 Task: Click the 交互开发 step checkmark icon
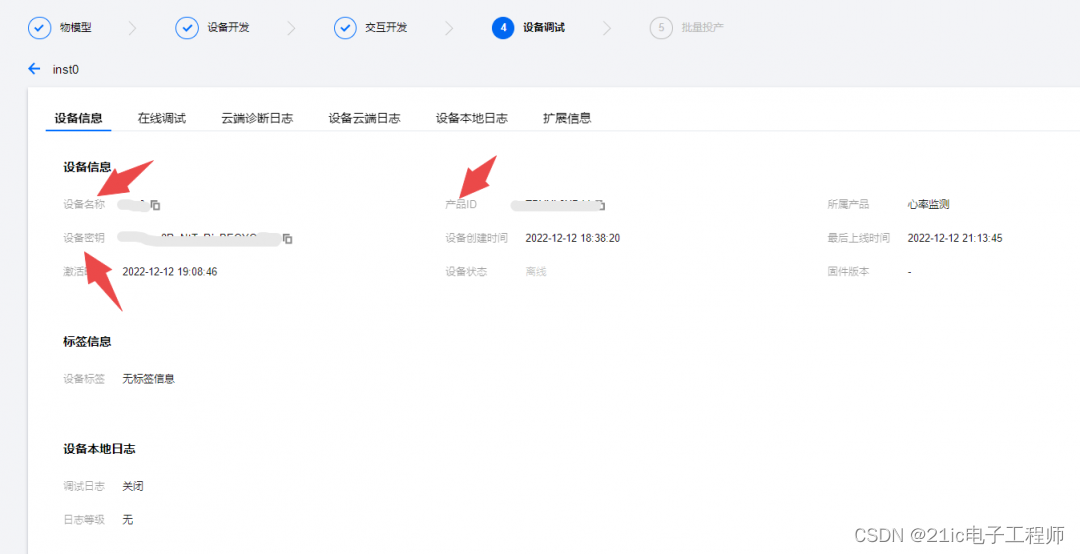coord(345,28)
